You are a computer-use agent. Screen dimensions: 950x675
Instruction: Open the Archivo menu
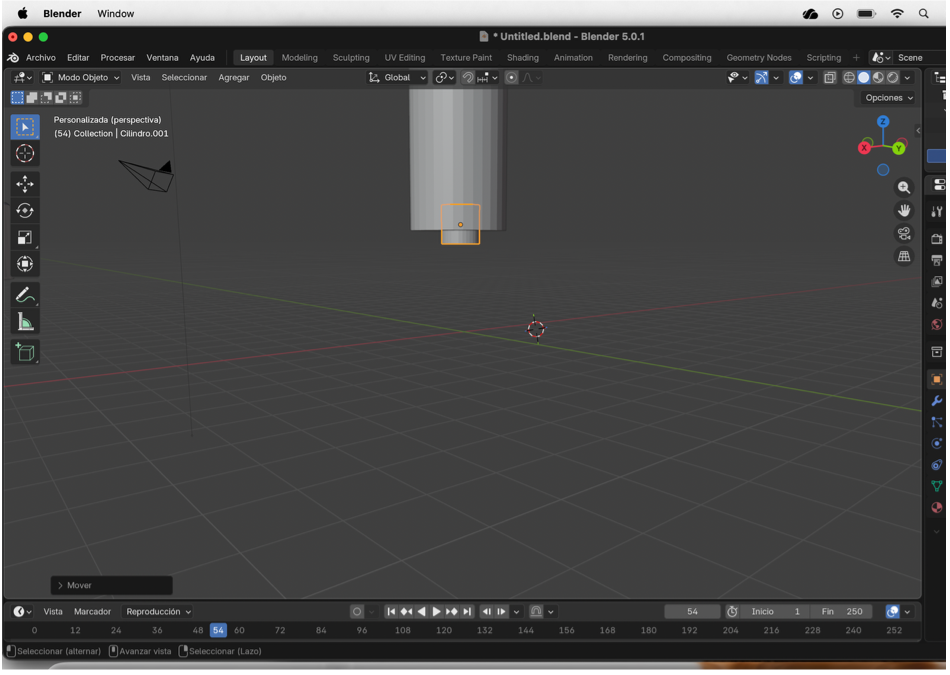pyautogui.click(x=41, y=58)
